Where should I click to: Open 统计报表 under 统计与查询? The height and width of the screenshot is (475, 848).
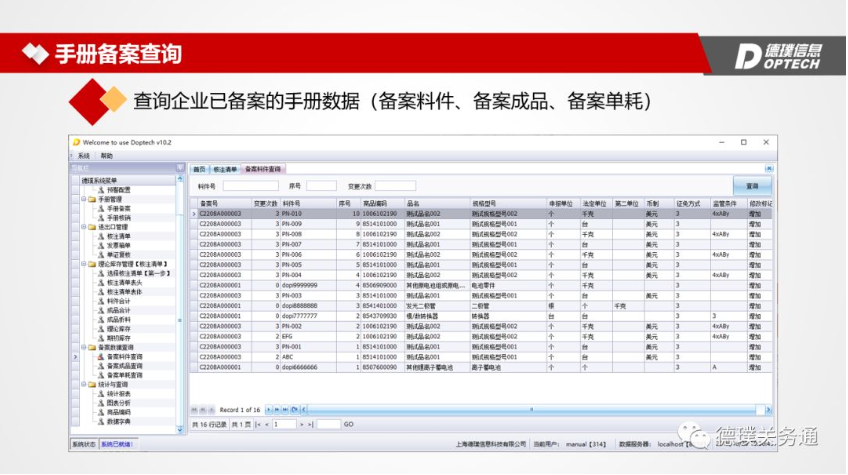(119, 393)
